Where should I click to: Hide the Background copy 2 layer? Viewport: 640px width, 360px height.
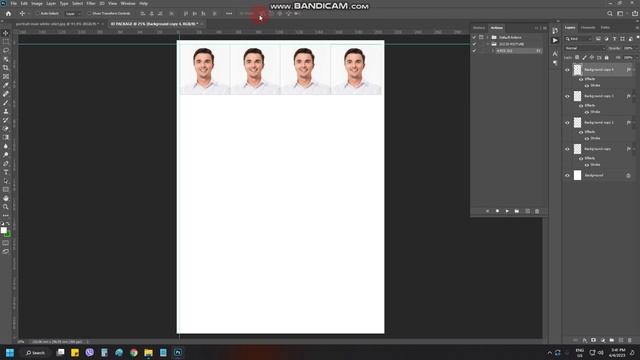tap(567, 123)
